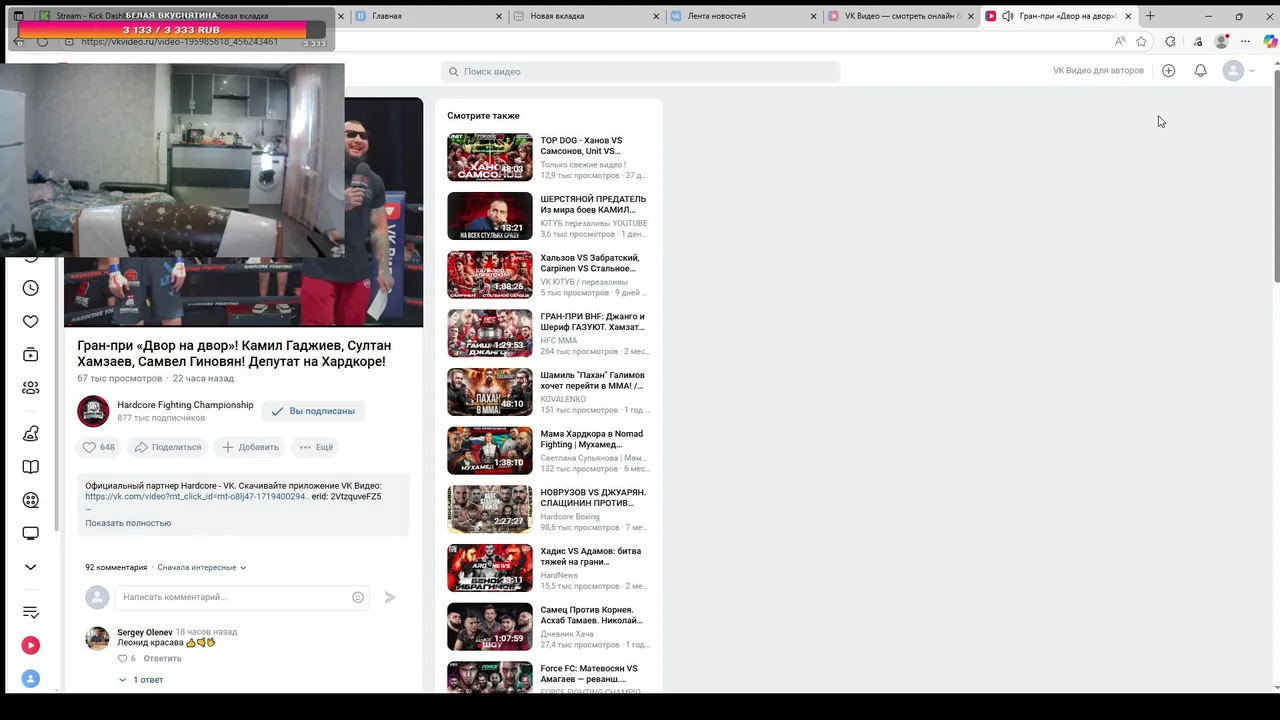Open the read aloud icon in address bar
The height and width of the screenshot is (720, 1280).
1120,41
